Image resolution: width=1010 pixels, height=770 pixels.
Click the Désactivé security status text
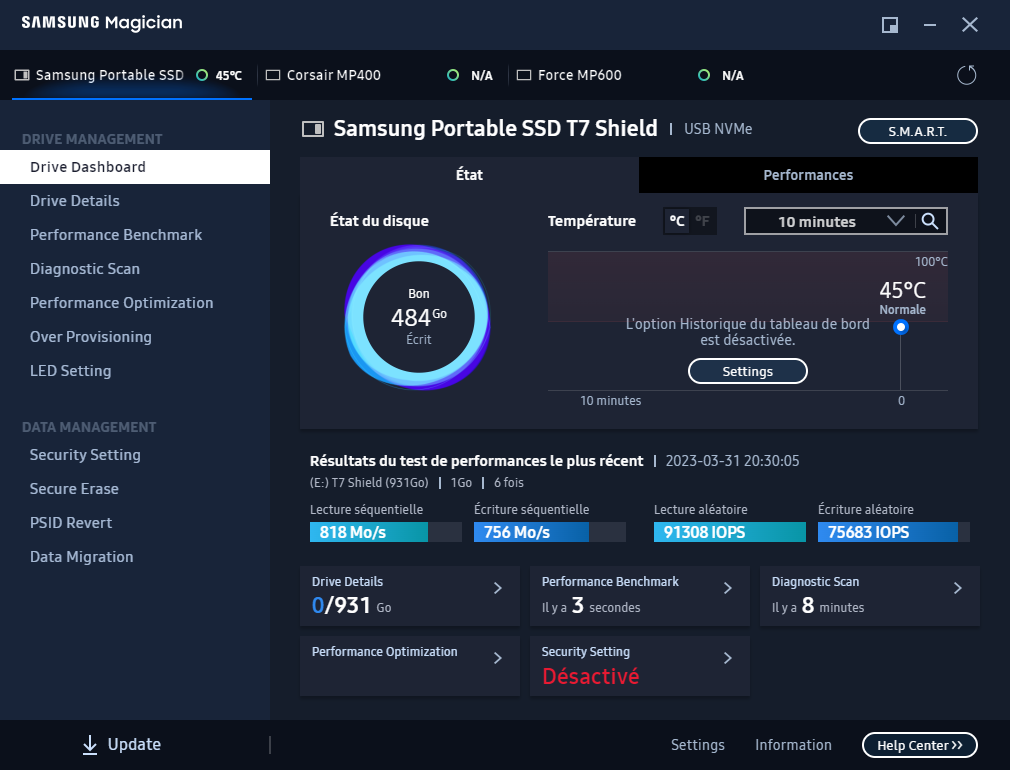tap(591, 677)
